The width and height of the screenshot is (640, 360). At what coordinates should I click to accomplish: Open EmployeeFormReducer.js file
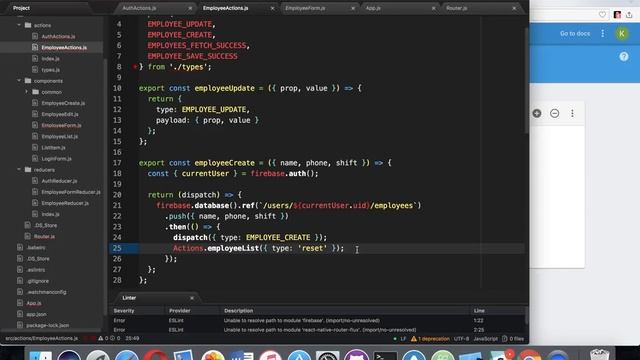pos(71,192)
